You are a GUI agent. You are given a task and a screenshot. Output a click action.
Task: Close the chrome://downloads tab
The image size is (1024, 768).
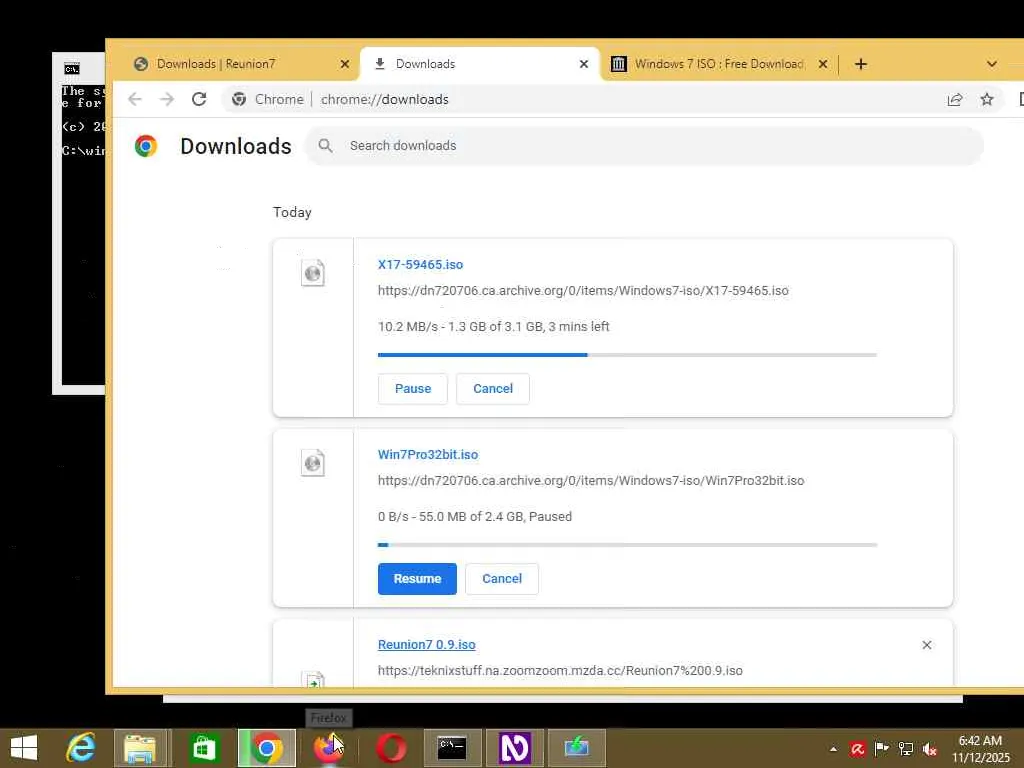tap(584, 64)
